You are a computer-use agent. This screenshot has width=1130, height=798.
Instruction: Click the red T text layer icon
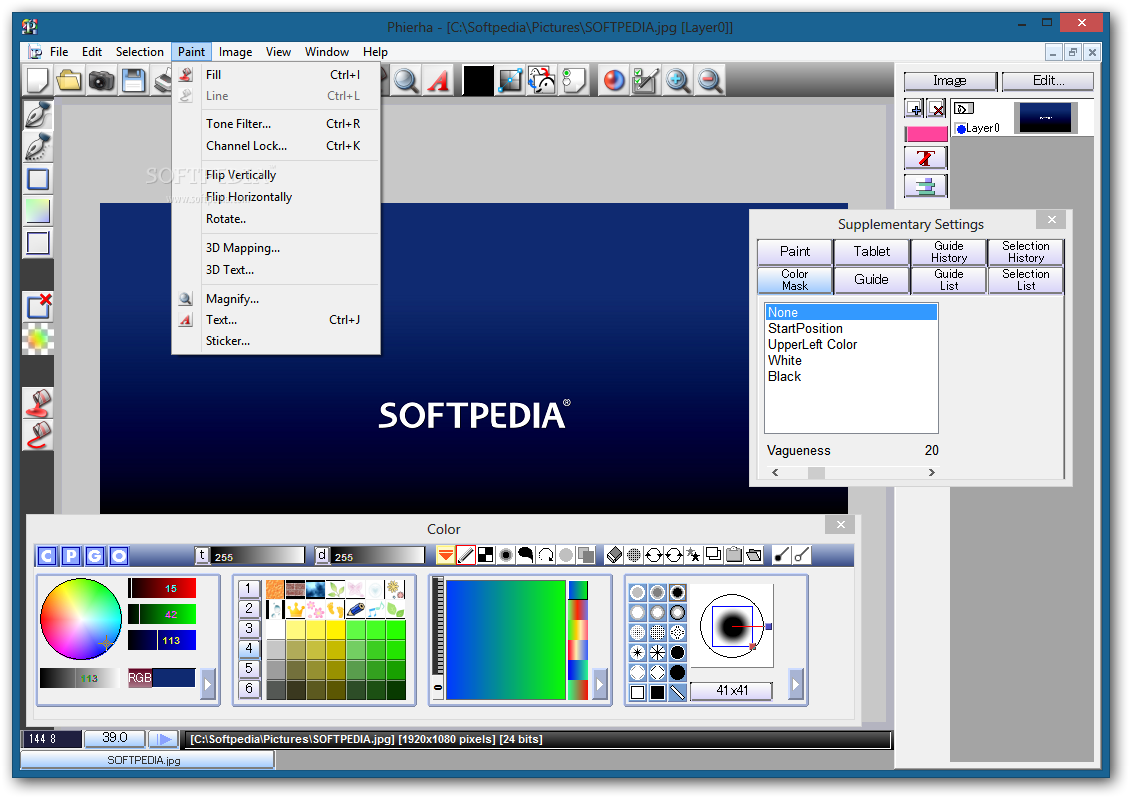tap(925, 158)
